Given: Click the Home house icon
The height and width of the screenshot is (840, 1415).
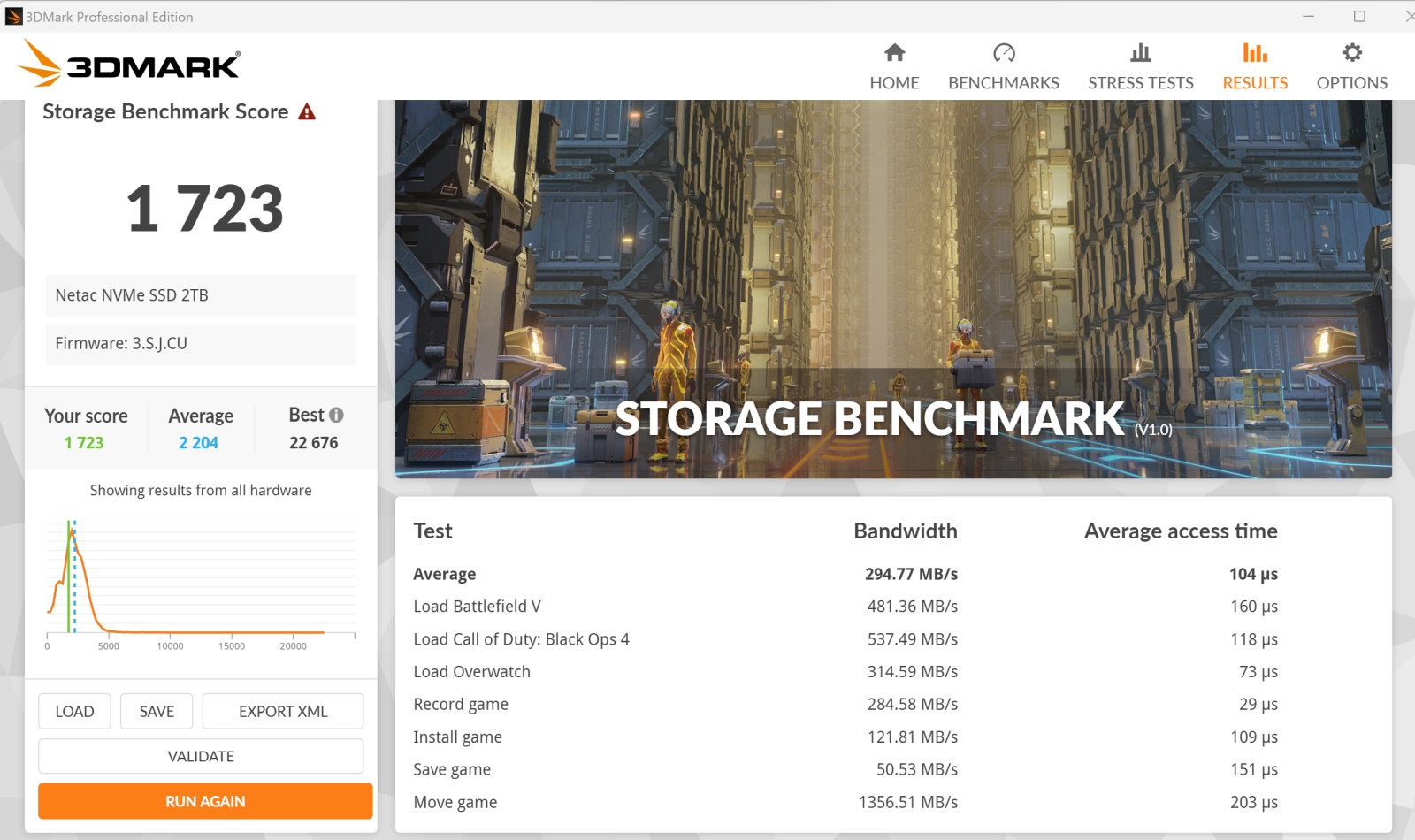Looking at the screenshot, I should pyautogui.click(x=895, y=53).
